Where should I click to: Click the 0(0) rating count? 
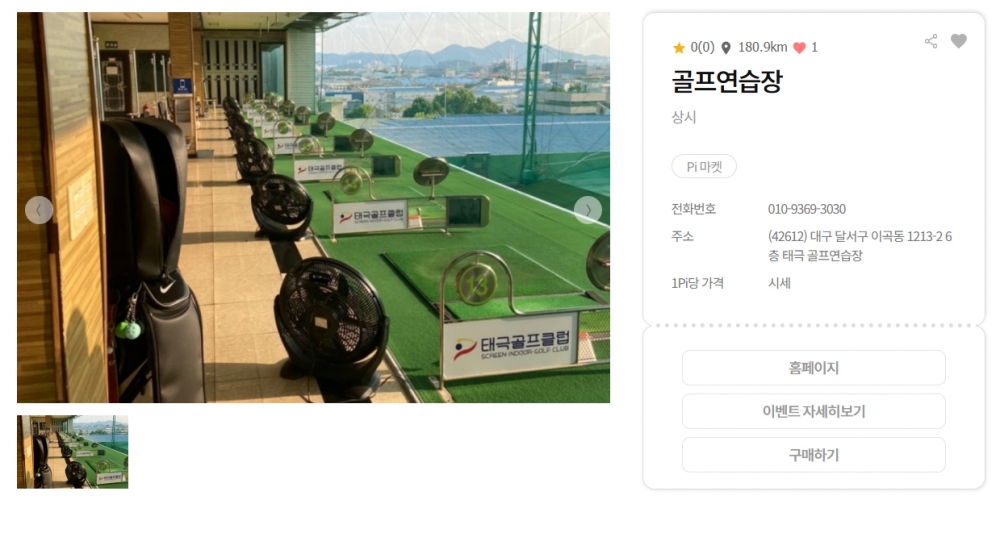click(x=702, y=47)
